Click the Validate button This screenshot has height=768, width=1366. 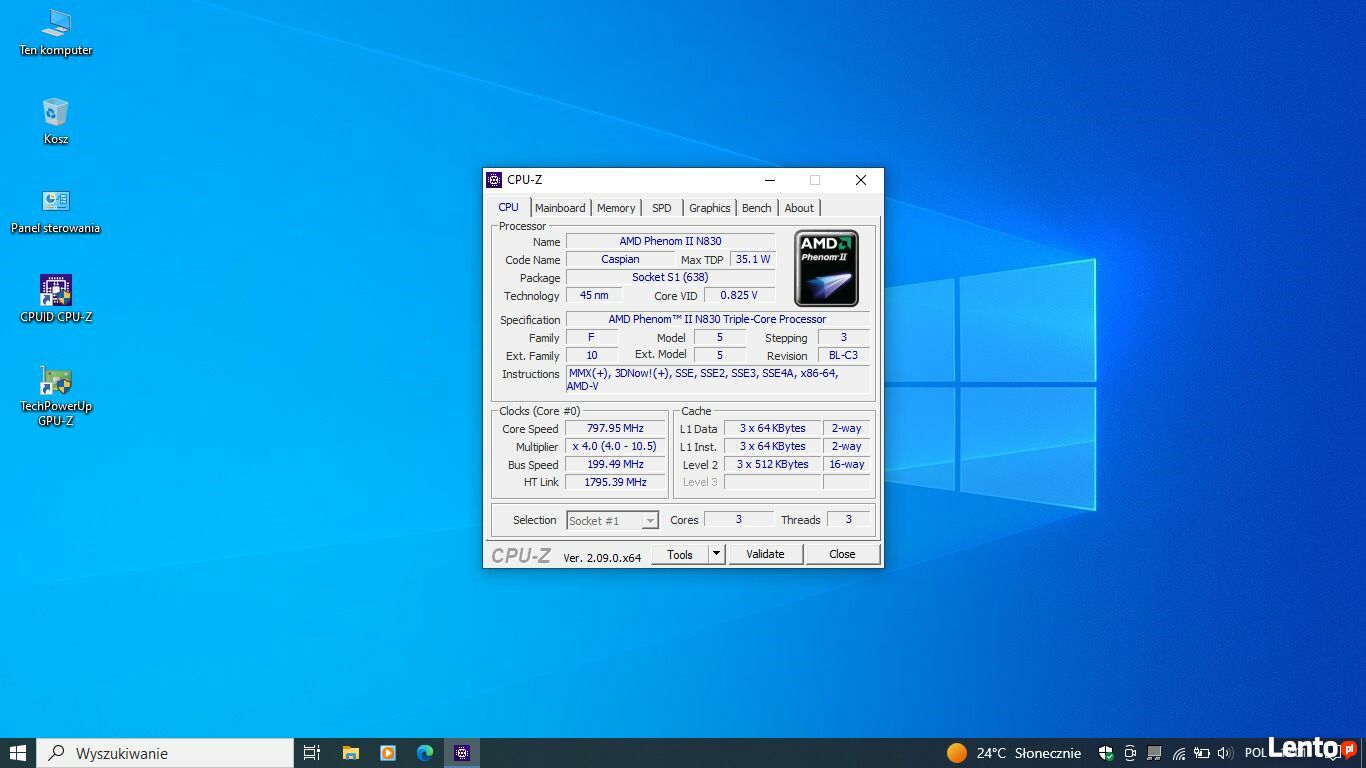click(x=765, y=554)
